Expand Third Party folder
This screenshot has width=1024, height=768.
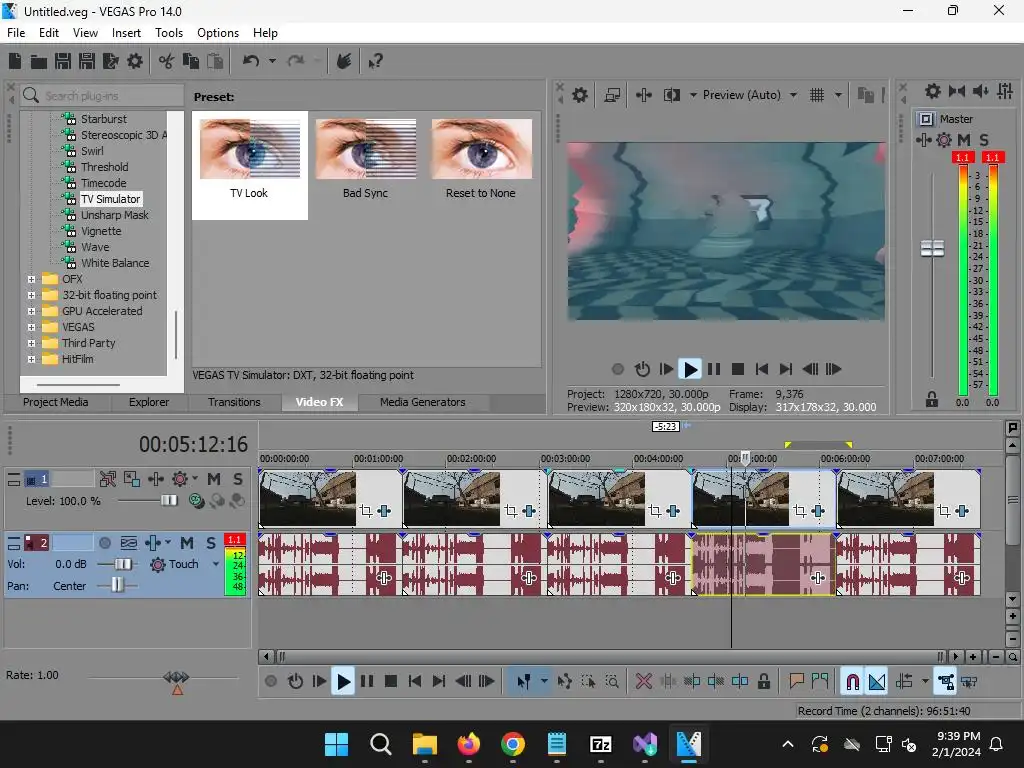pos(31,343)
